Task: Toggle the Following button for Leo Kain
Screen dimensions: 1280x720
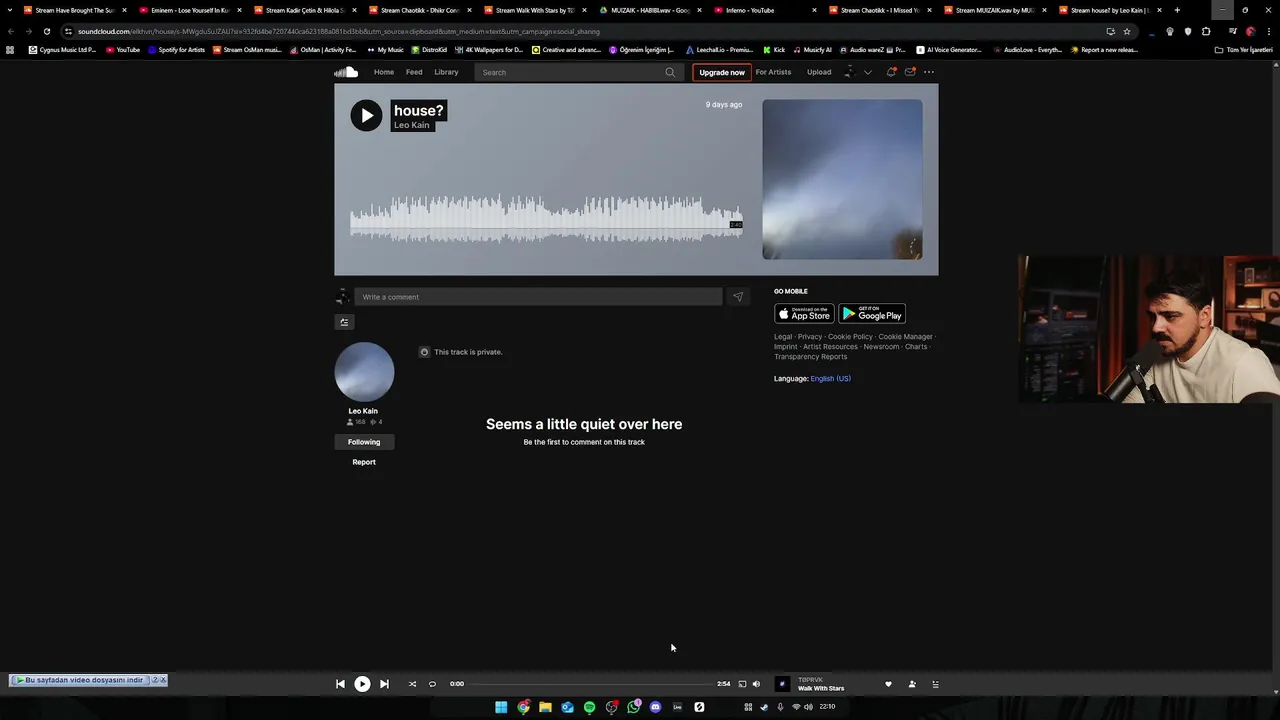Action: point(364,442)
